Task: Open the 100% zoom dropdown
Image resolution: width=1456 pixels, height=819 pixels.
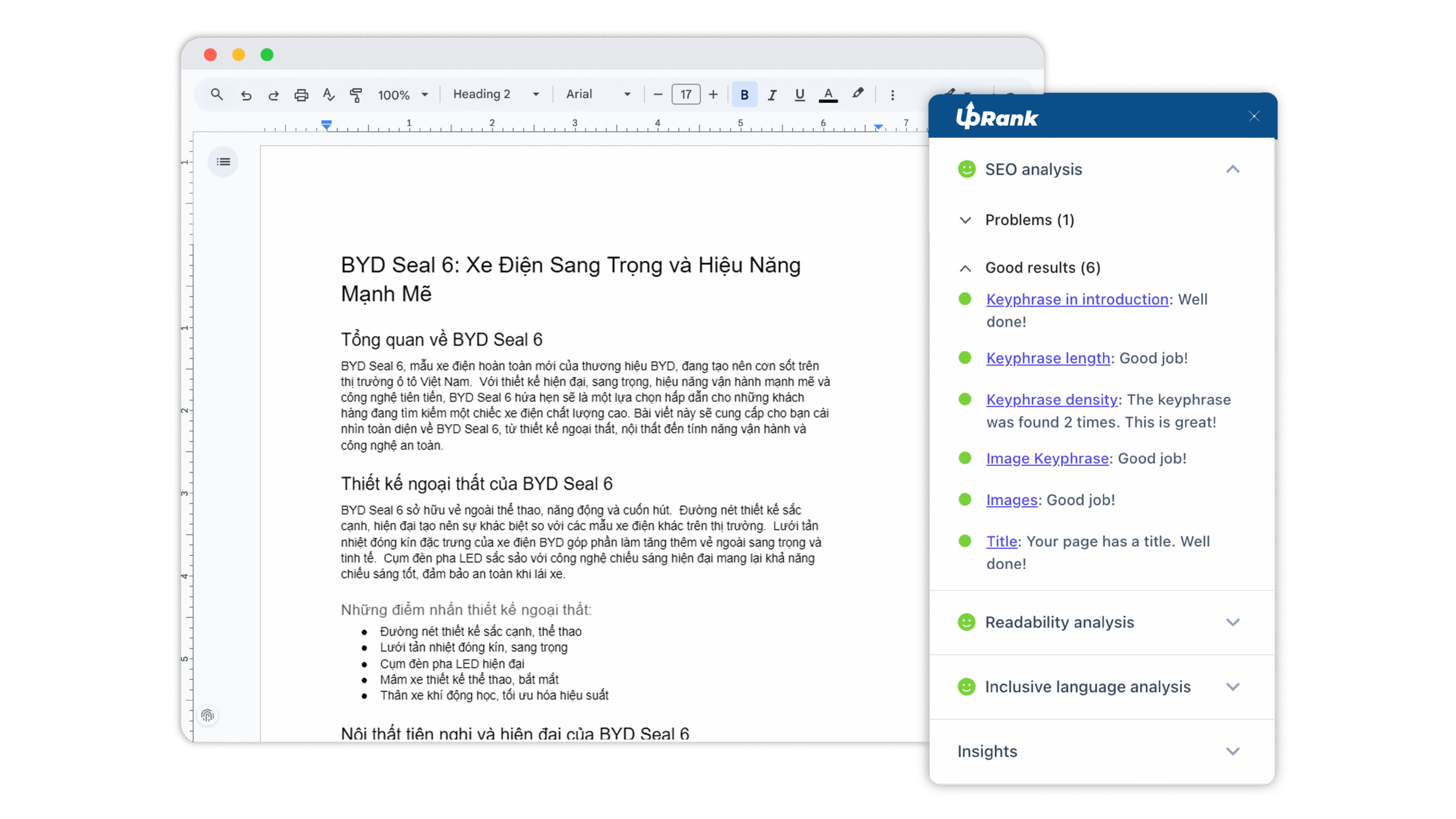Action: (403, 95)
